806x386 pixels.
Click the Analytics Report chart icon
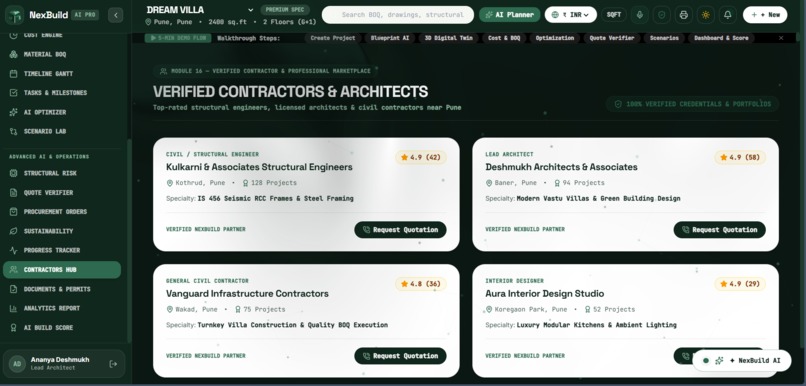point(13,308)
